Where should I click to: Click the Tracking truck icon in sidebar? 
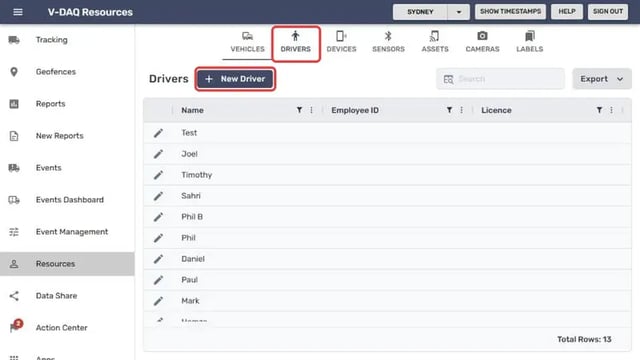[14, 40]
